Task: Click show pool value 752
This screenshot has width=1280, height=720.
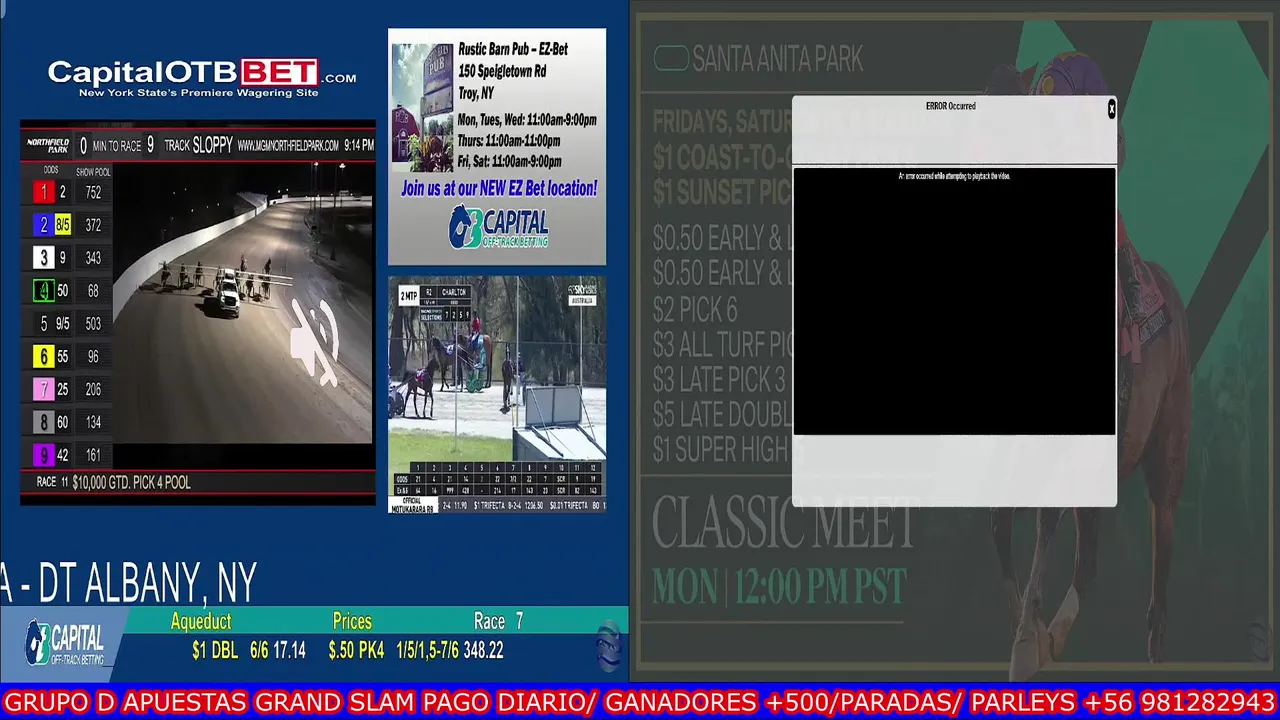Action: 93,193
